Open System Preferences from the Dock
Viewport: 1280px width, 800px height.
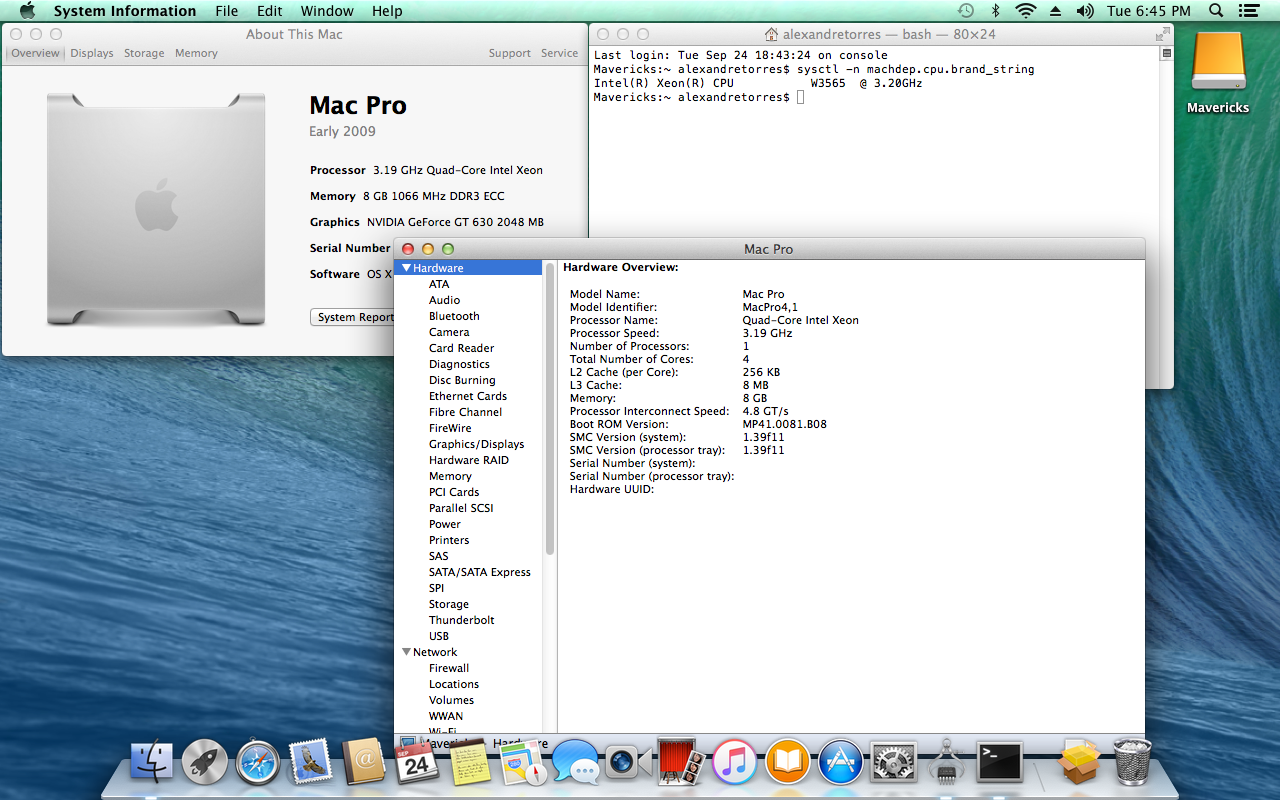click(x=894, y=763)
